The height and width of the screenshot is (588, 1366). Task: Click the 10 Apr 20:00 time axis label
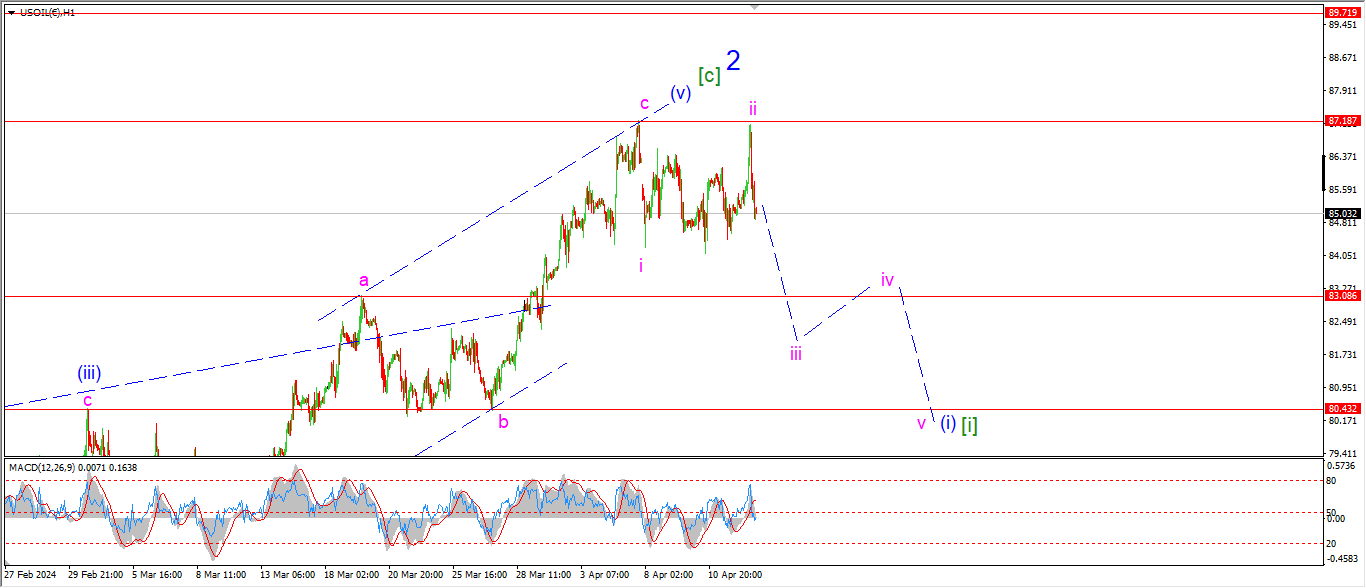tap(736, 575)
